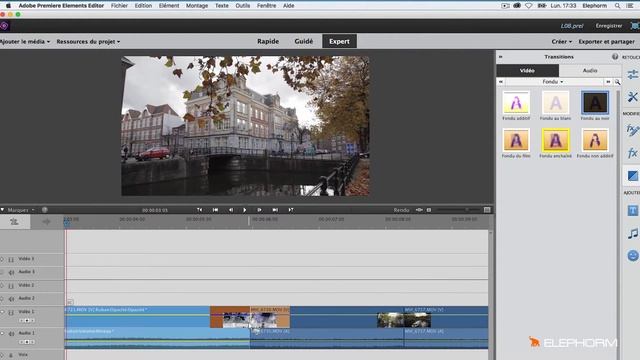Toggle Vidéo 2 track visibility icon
The height and width of the screenshot is (360, 640).
tap(11, 286)
